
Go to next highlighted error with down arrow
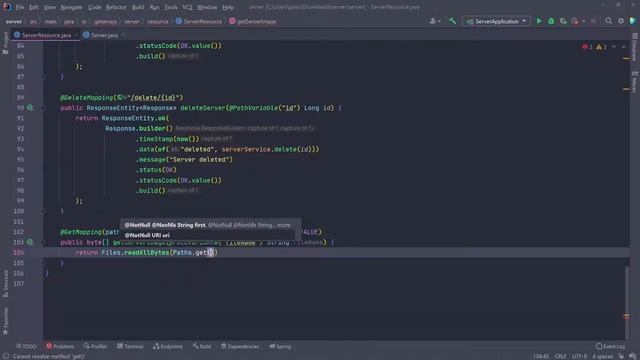(x=623, y=47)
